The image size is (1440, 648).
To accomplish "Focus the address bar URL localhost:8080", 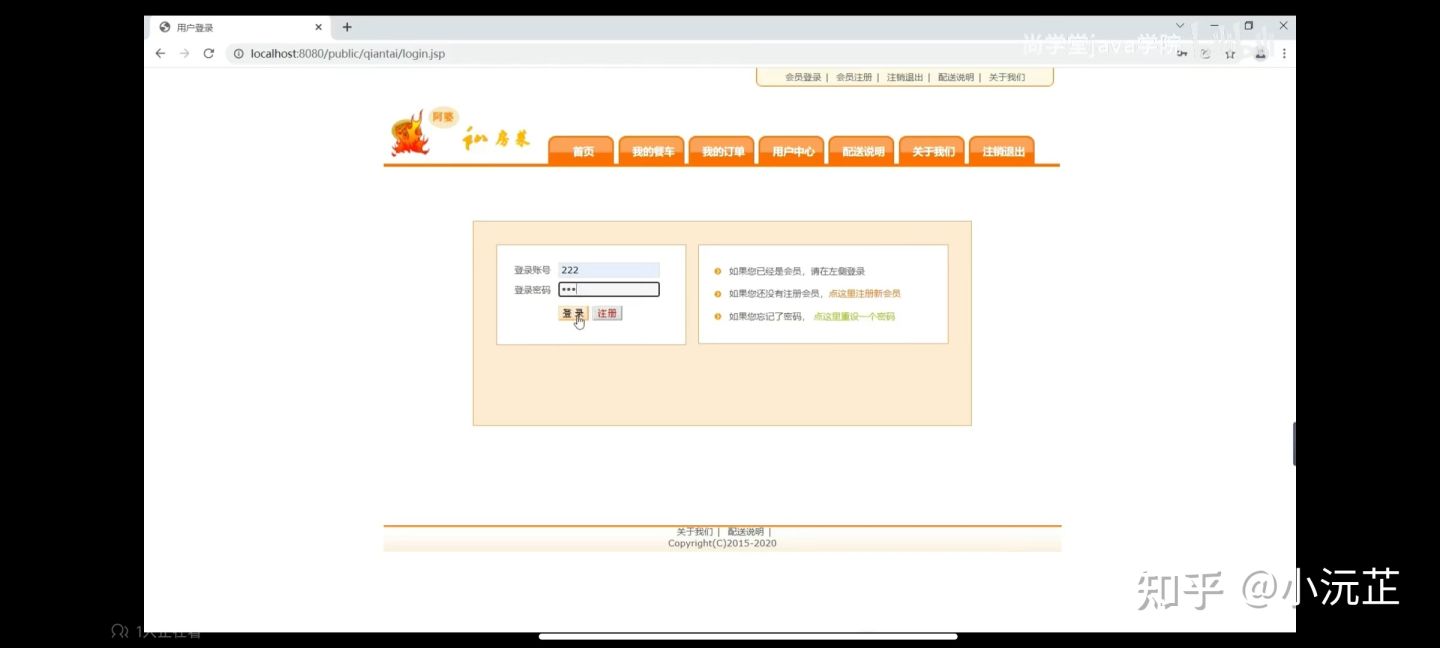I will (x=348, y=54).
